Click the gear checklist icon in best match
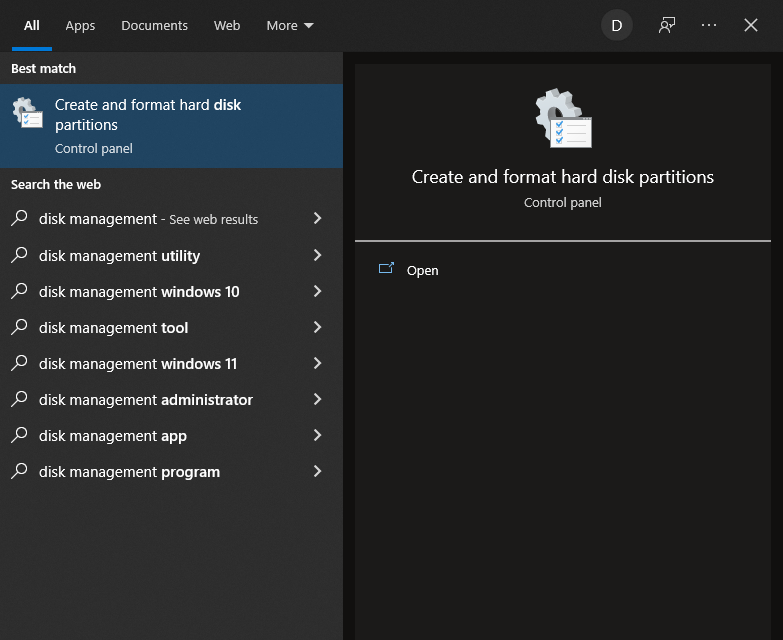The height and width of the screenshot is (640, 783). [x=27, y=112]
